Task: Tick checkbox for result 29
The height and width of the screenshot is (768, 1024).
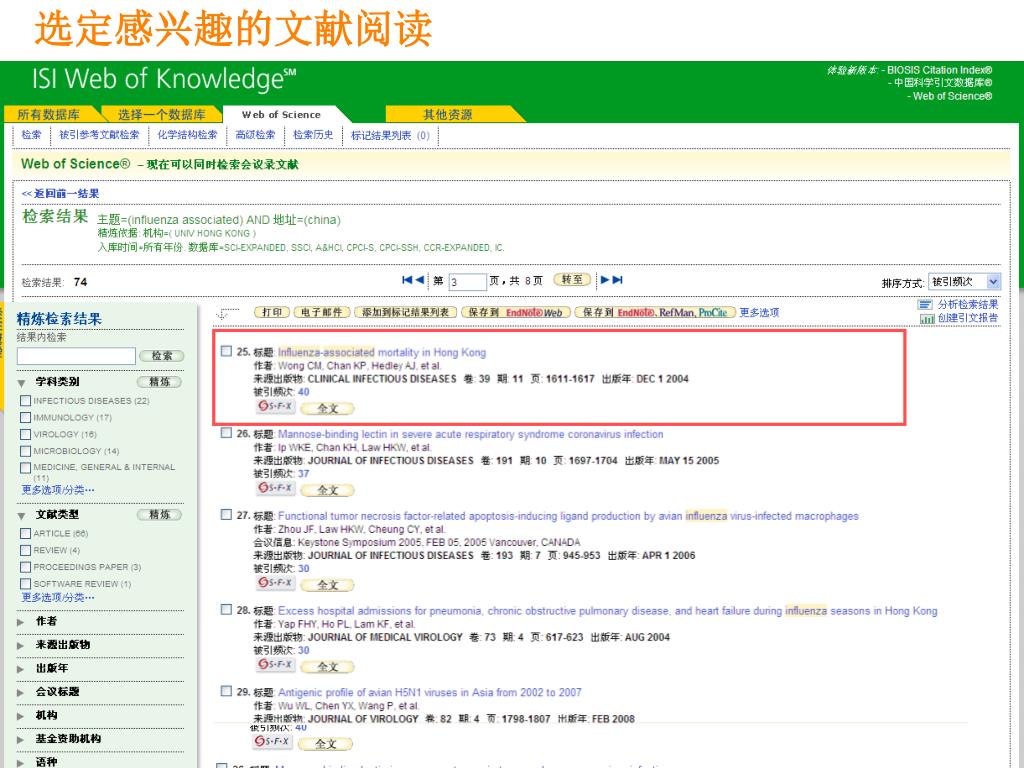Action: tap(226, 691)
